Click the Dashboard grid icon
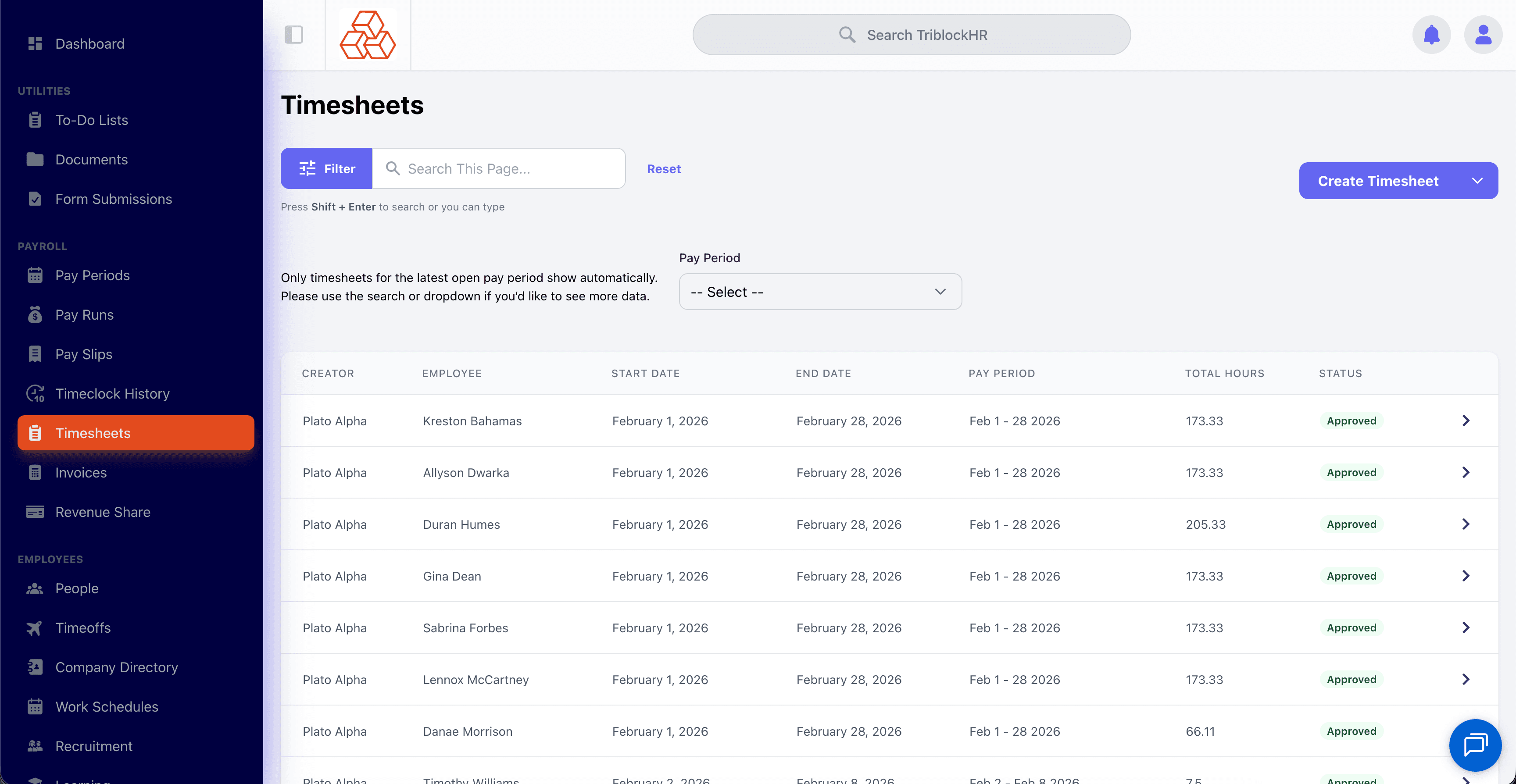Viewport: 1516px width, 784px height. pos(35,43)
